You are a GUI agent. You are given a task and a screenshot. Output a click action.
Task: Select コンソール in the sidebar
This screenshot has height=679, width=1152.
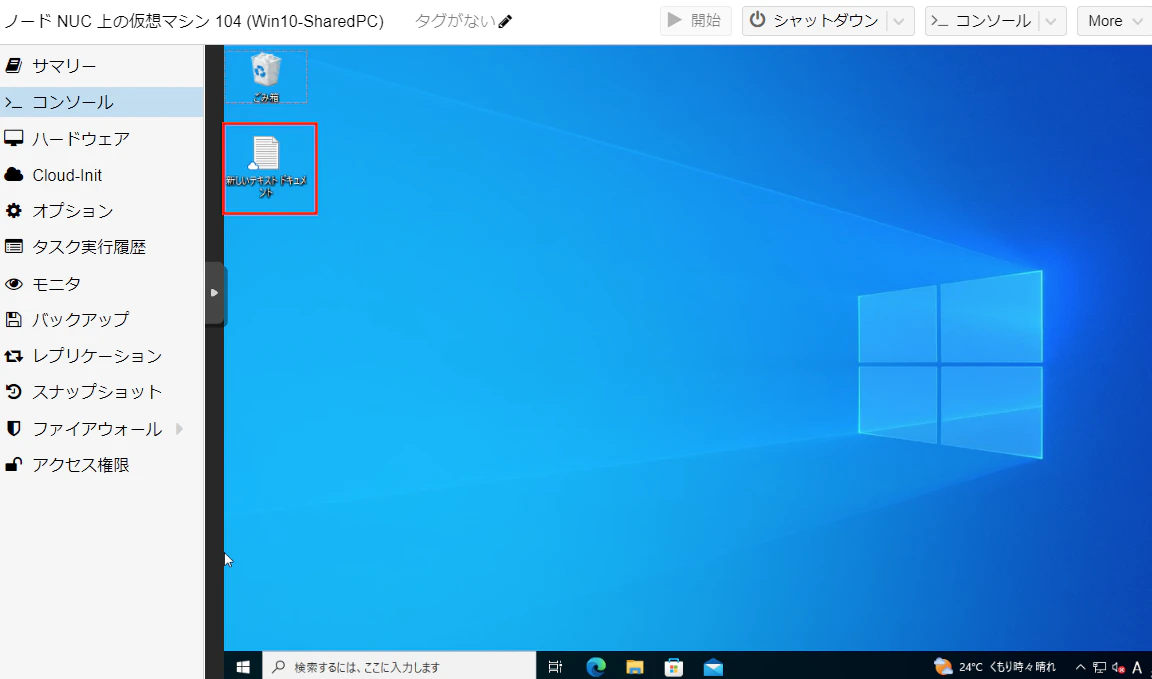(x=101, y=102)
